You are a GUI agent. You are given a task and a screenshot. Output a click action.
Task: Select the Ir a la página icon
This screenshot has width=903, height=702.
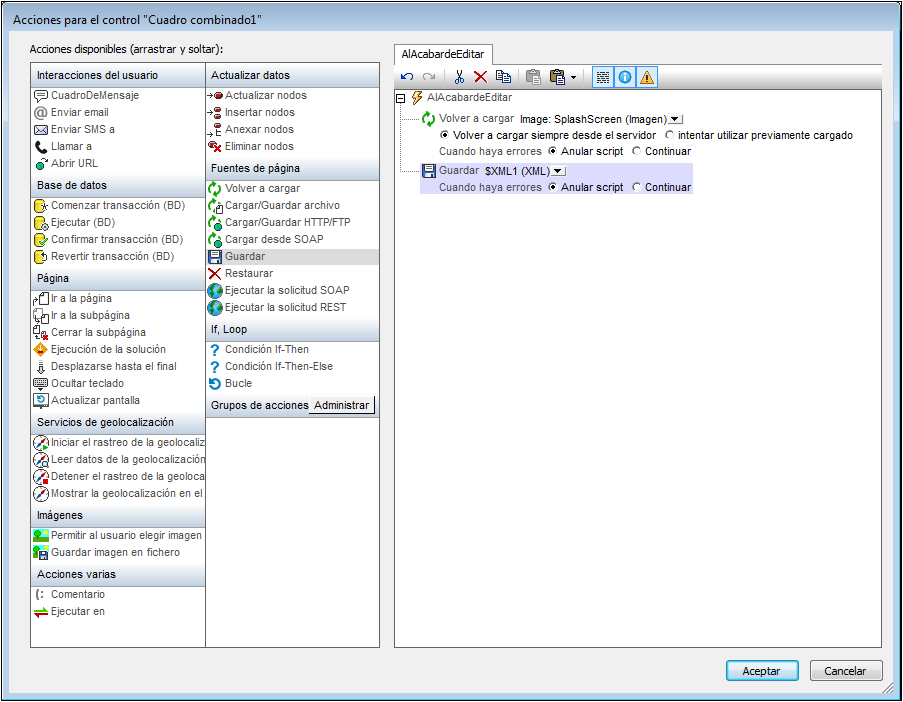click(41, 299)
